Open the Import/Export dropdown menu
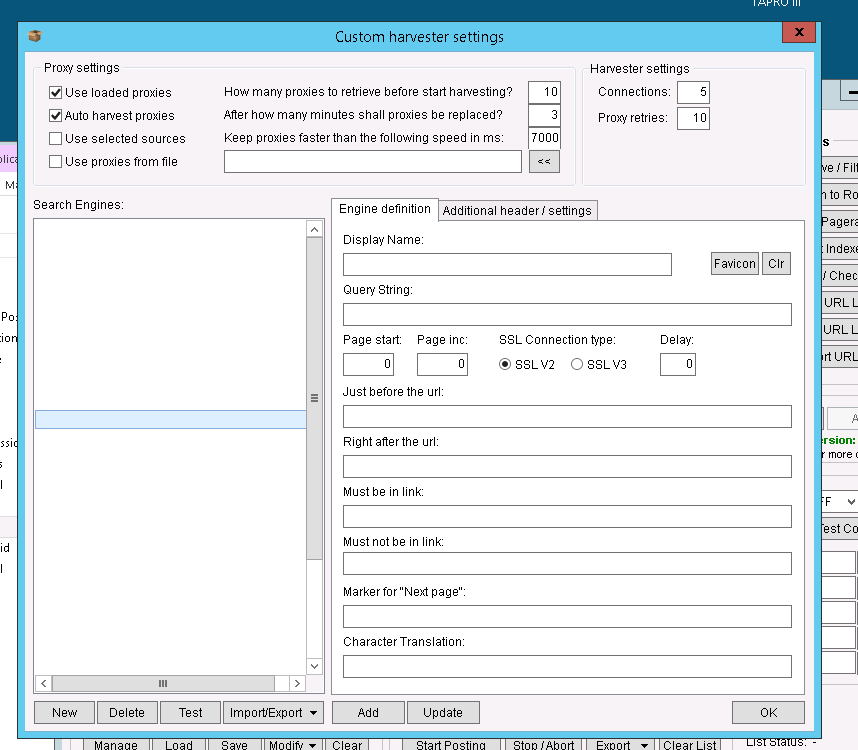858x750 pixels. 273,712
